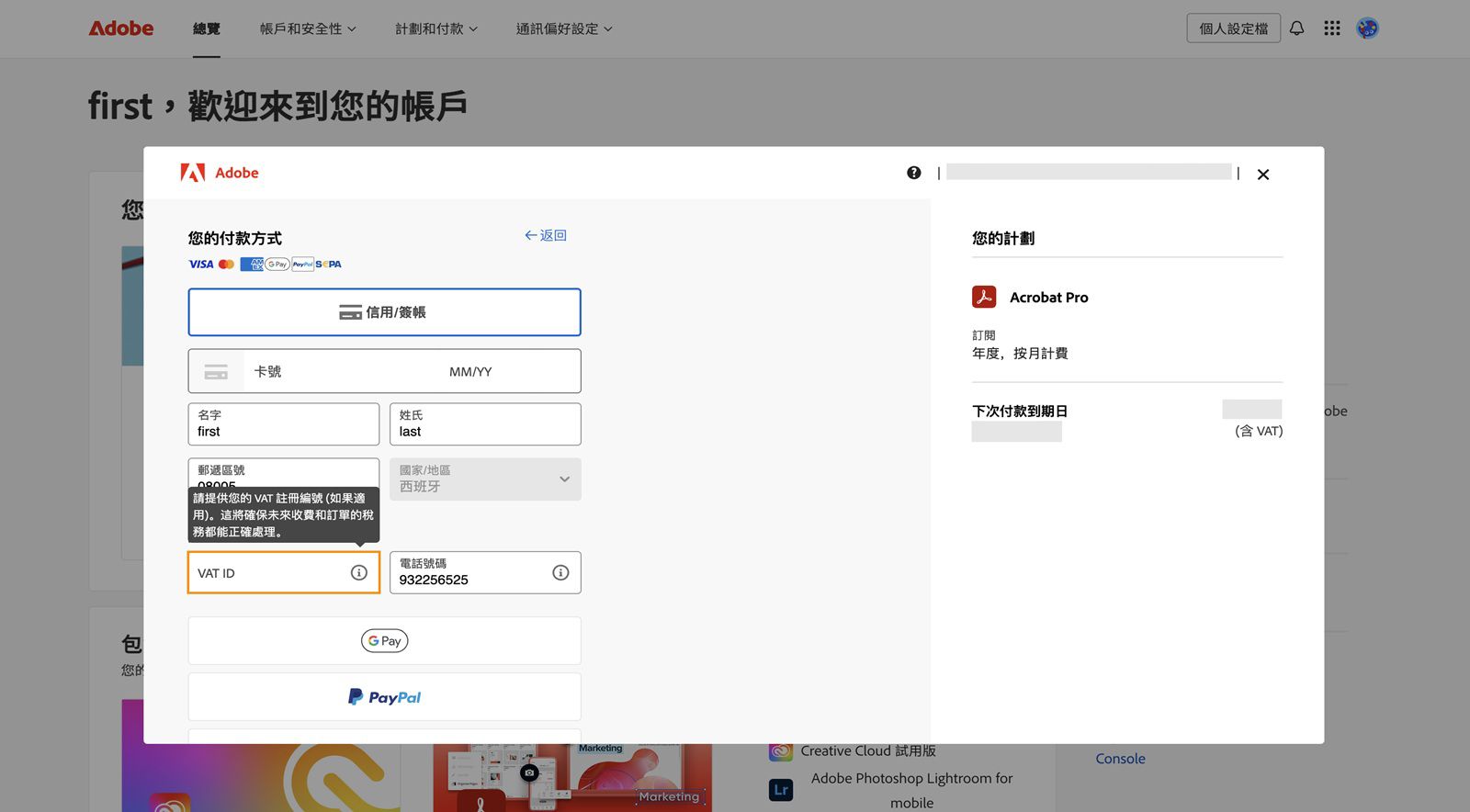Expand the 計劃和付款 menu
Viewport: 1470px width, 812px height.
point(436,28)
